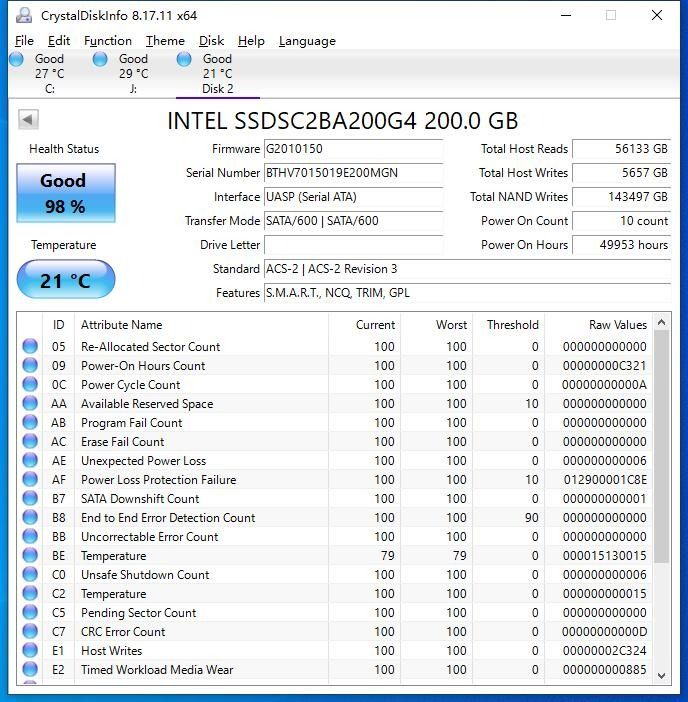Screen dimensions: 688x702
Task: Click the status orb for drive J:
Action: tap(100, 59)
